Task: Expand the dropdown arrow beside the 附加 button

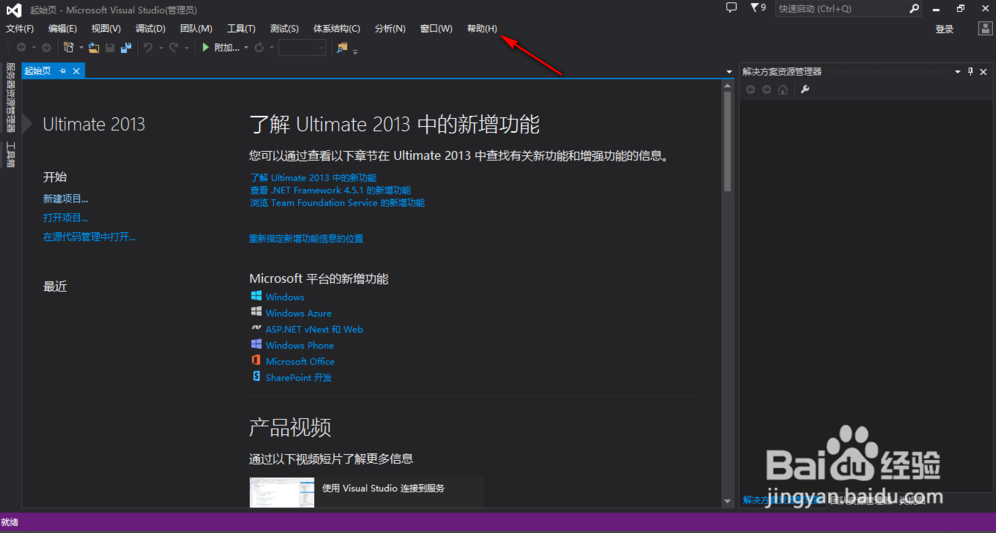Action: pyautogui.click(x=246, y=48)
